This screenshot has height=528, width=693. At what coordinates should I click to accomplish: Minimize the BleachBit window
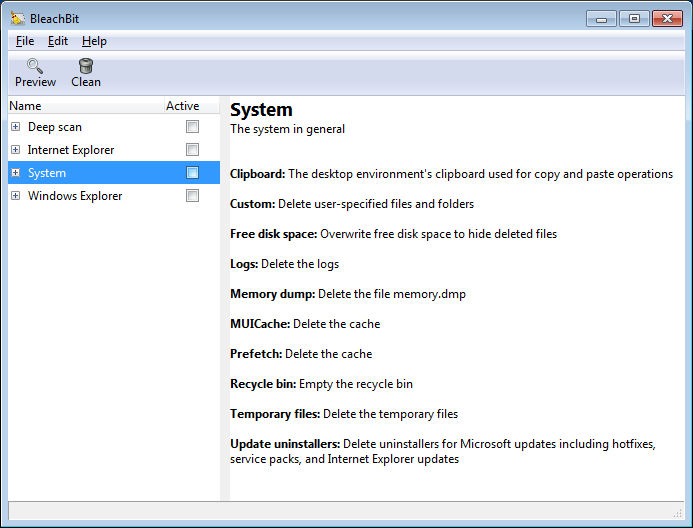[x=601, y=19]
